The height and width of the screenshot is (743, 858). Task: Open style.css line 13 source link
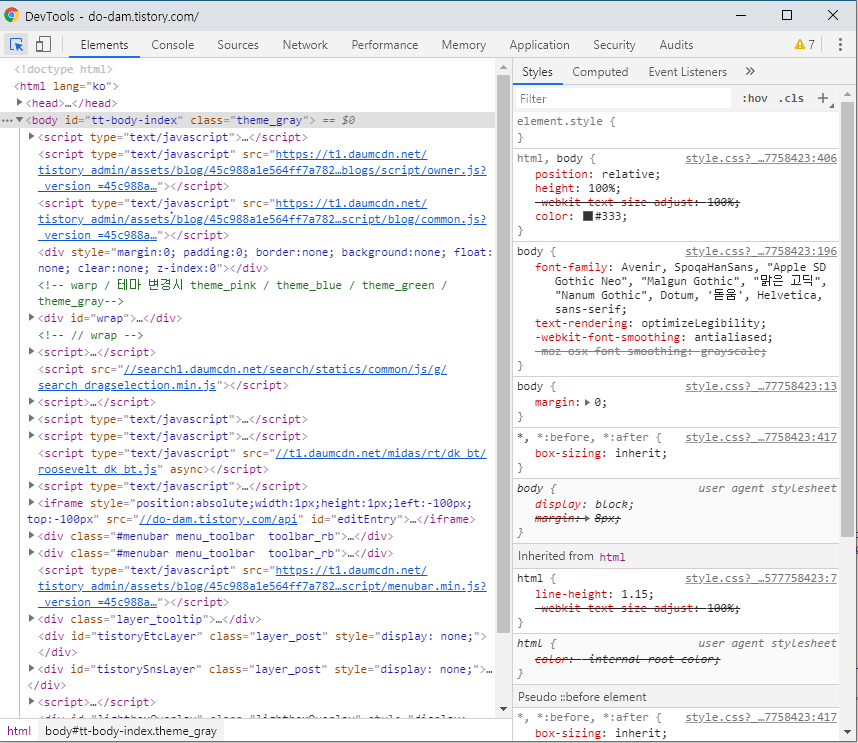(x=761, y=386)
